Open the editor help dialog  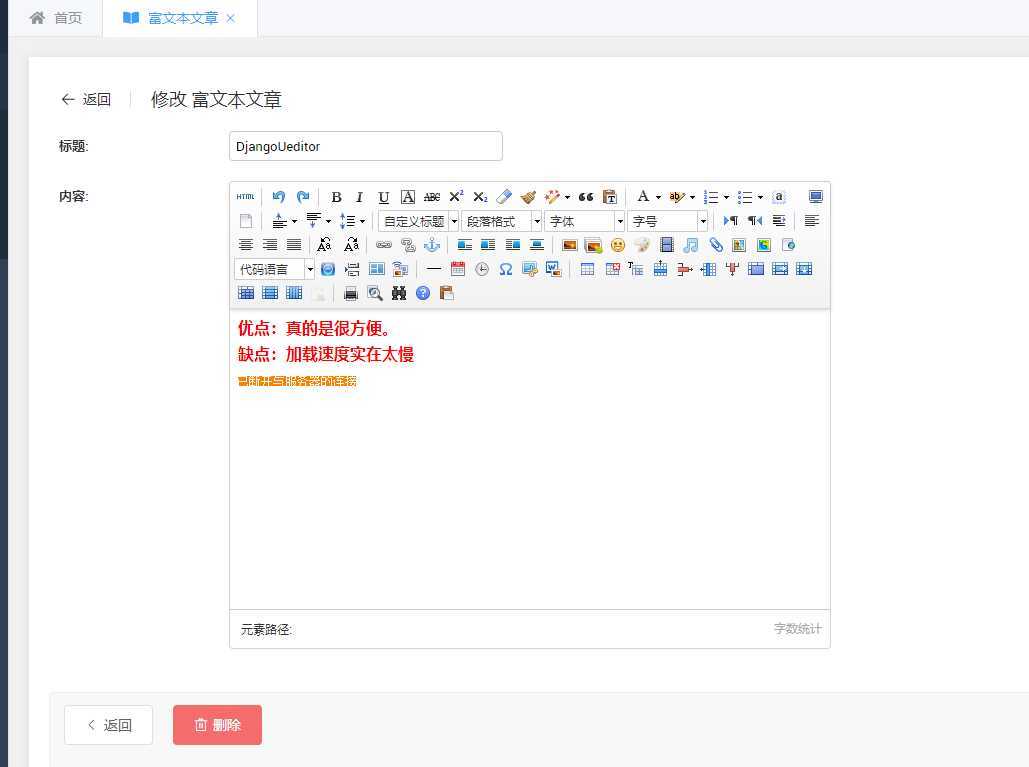(x=423, y=293)
